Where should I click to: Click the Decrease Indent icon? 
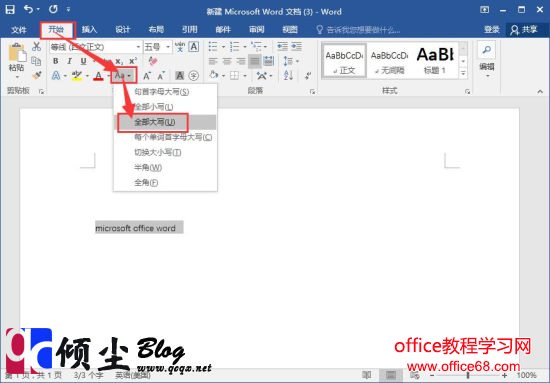(x=282, y=47)
